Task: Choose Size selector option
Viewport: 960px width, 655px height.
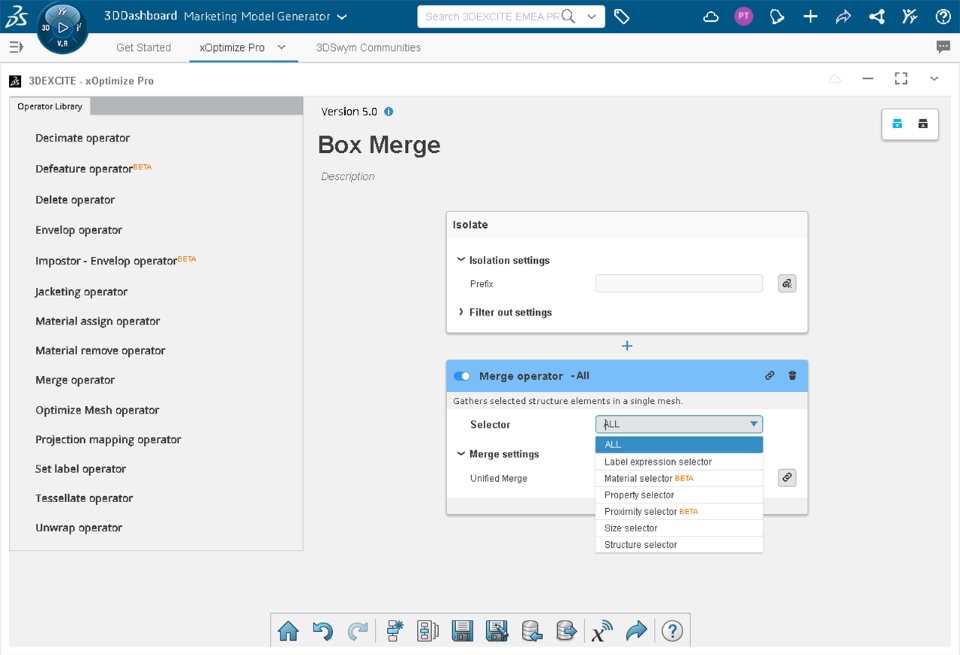Action: click(679, 528)
